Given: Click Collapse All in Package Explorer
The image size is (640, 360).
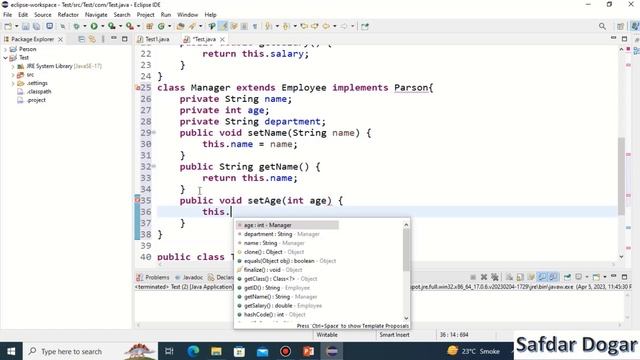Looking at the screenshot, I should point(82,39).
